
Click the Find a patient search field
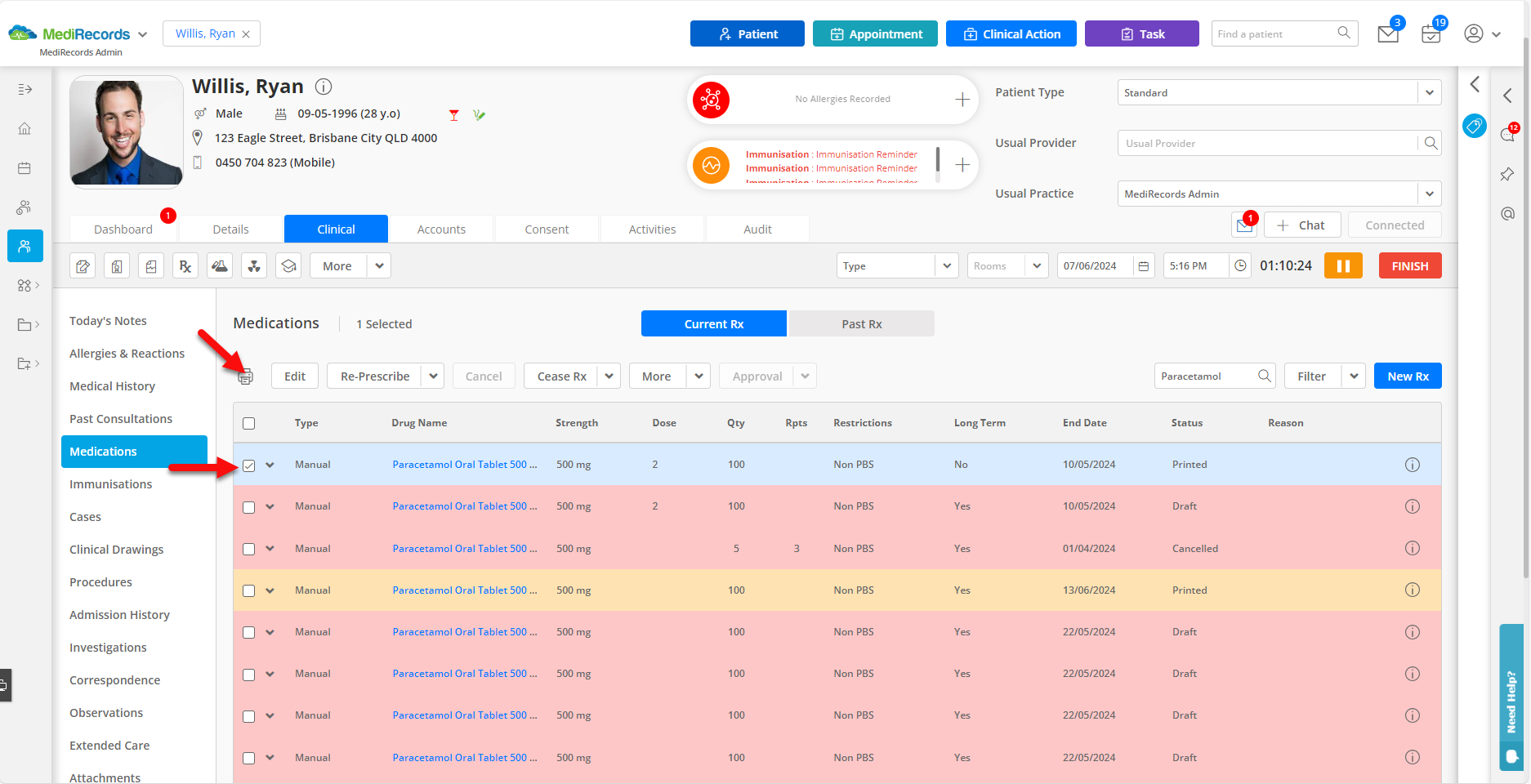[x=1284, y=33]
